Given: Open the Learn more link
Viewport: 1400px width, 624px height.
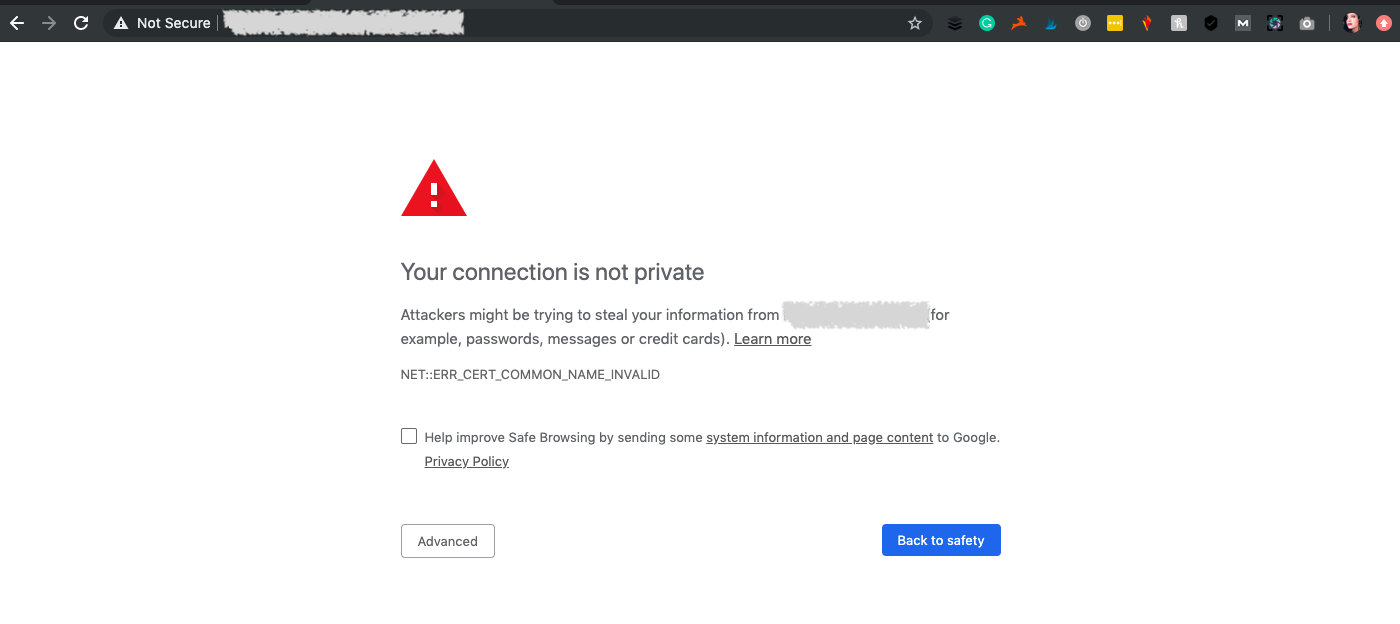Looking at the screenshot, I should (772, 339).
